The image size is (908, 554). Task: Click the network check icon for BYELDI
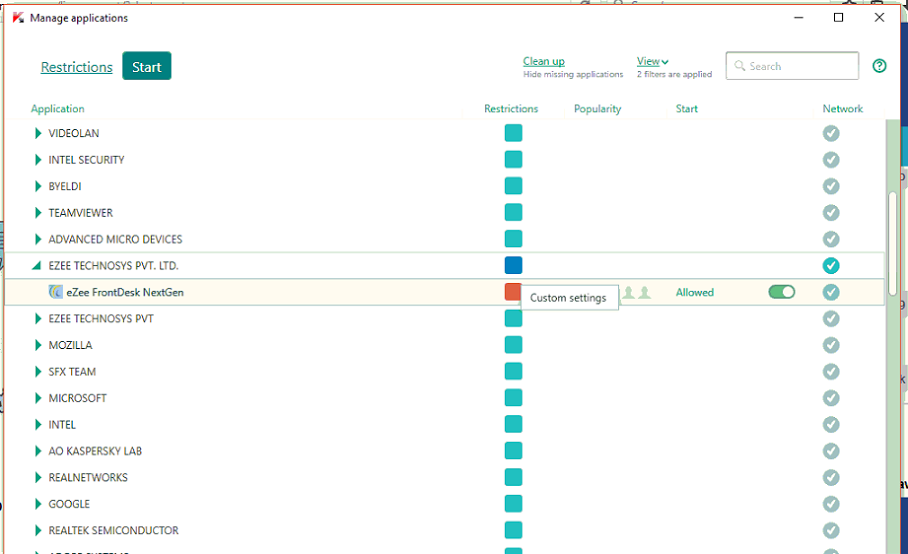831,186
